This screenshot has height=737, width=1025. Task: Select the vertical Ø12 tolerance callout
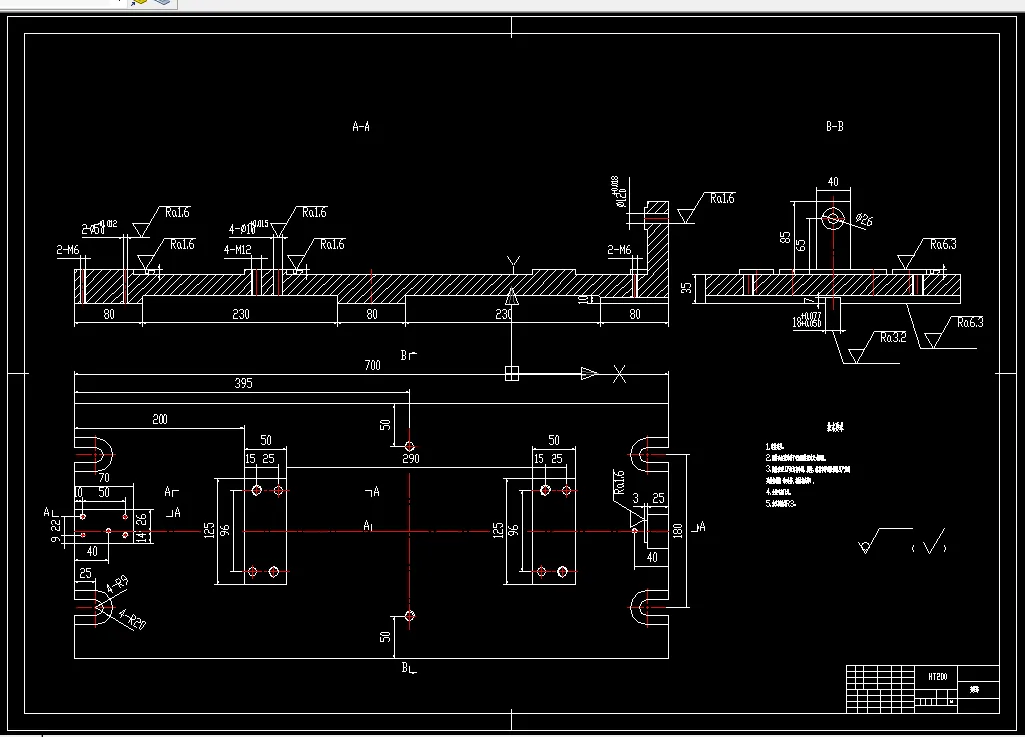point(618,192)
